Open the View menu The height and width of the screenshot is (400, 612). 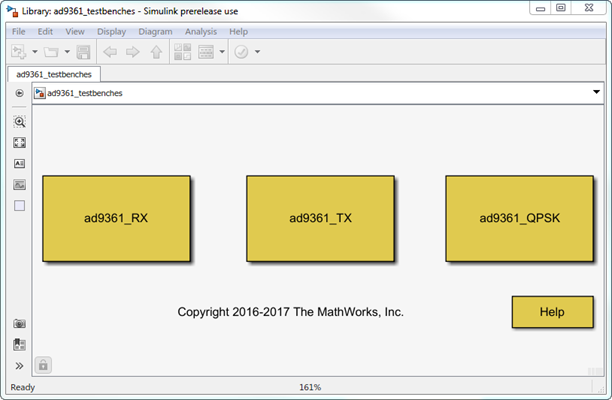click(75, 32)
